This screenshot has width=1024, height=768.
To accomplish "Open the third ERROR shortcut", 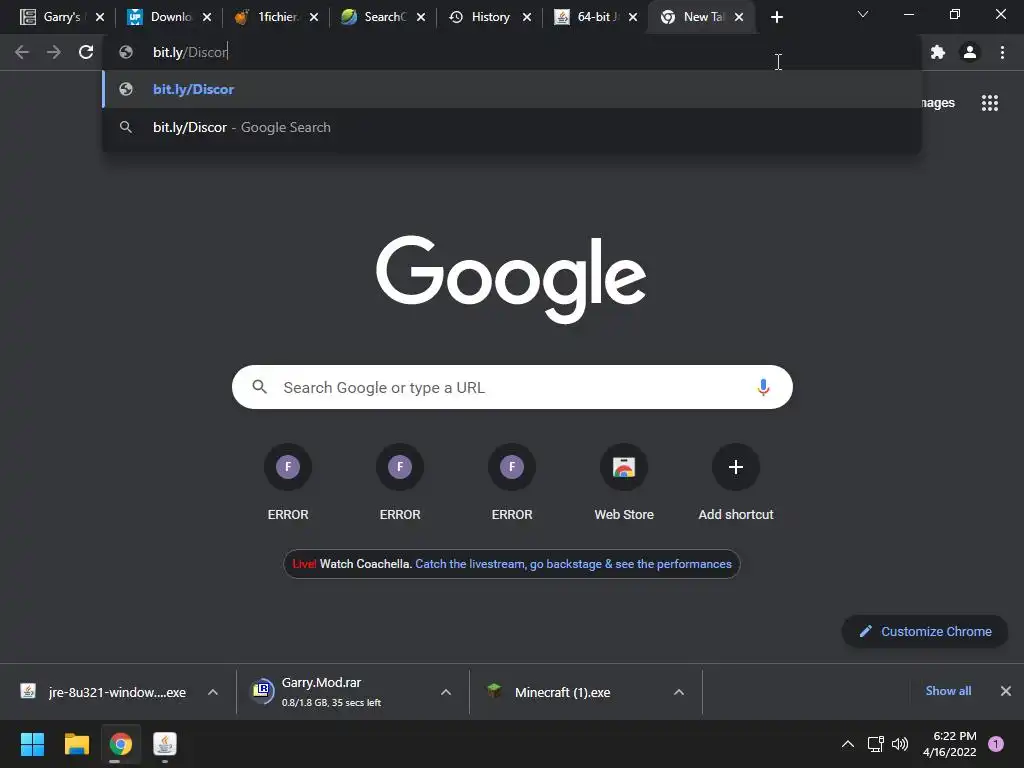I will 512,483.
